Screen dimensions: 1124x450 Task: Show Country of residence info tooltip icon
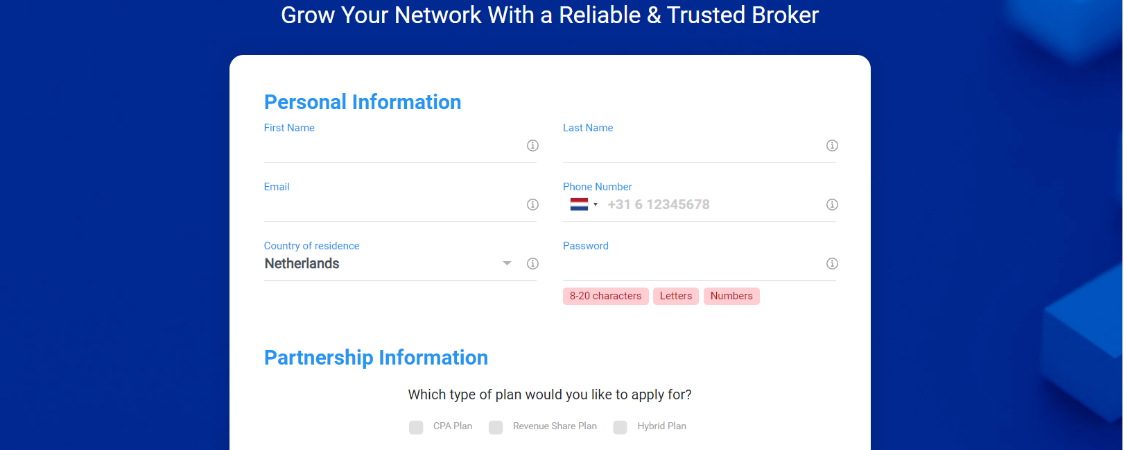533,263
